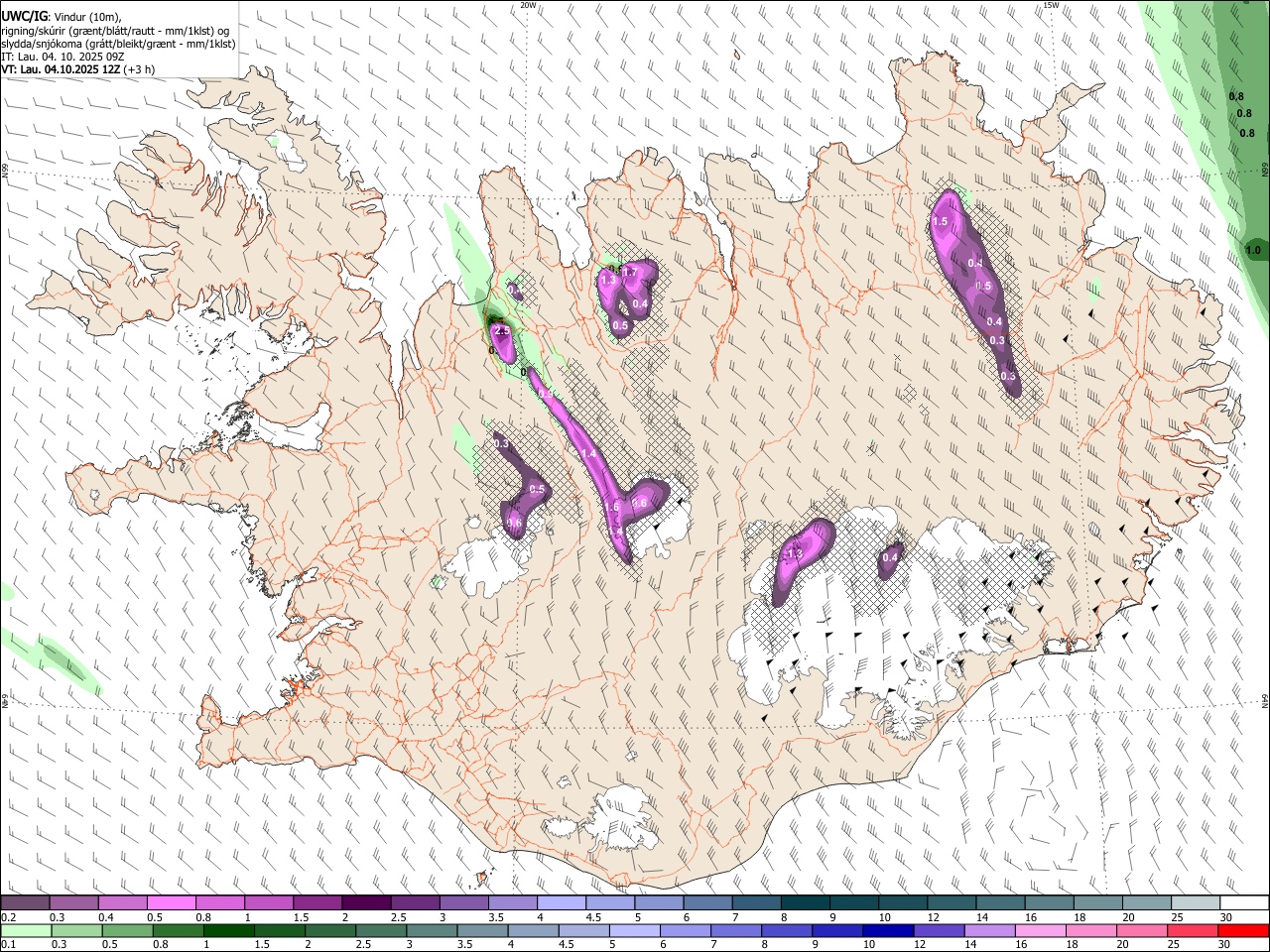Click the '(+3 h)' forecast offset text
The width and height of the screenshot is (1270, 952).
pyautogui.click(x=139, y=69)
